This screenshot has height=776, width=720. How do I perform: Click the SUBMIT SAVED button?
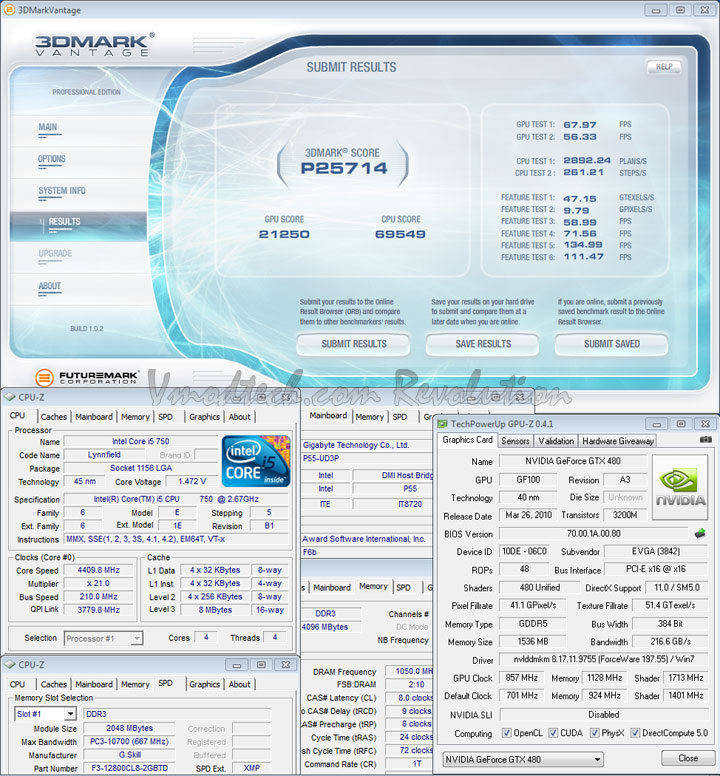pyautogui.click(x=612, y=344)
